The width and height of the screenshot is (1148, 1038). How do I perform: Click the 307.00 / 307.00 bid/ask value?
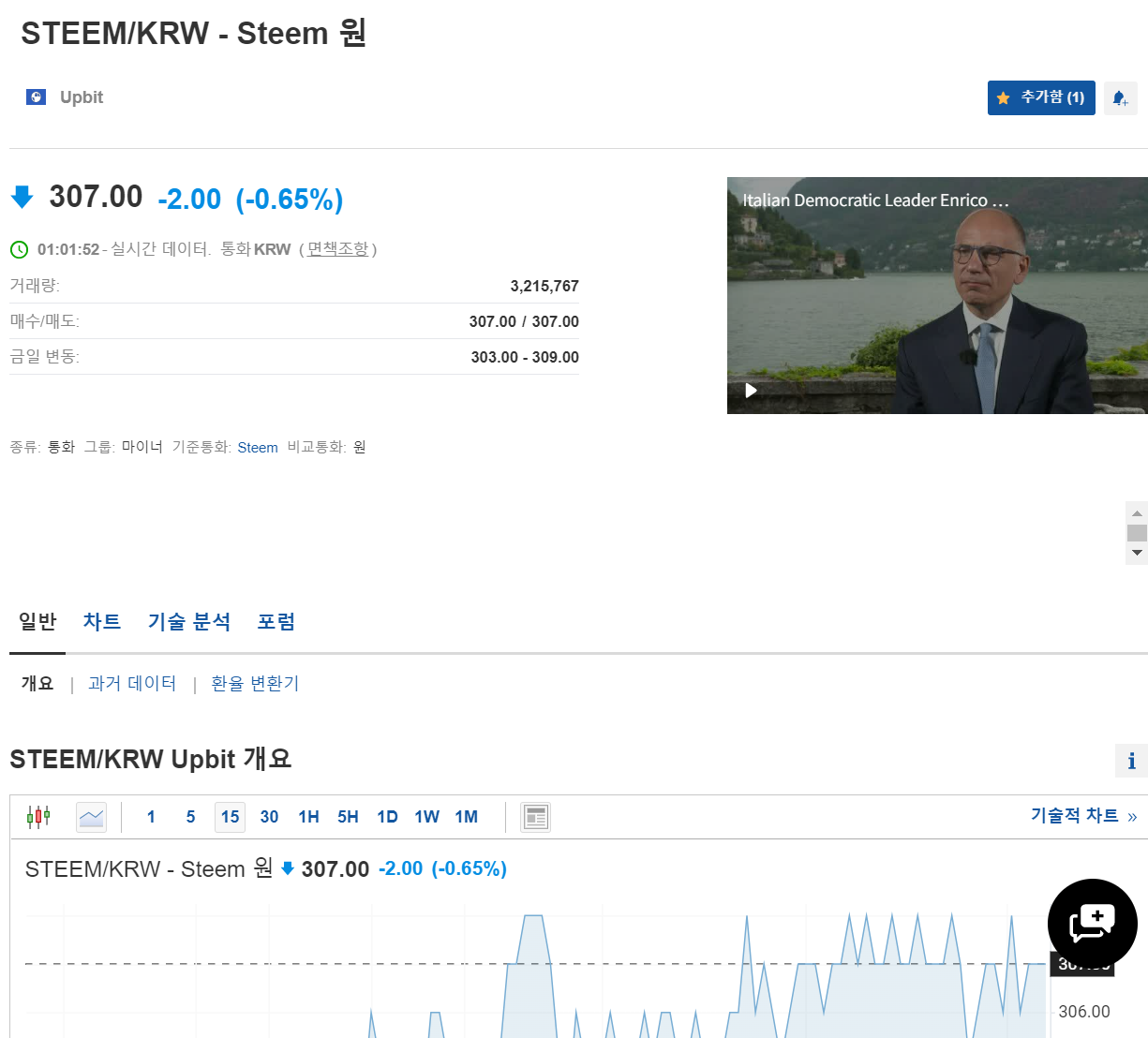tap(524, 321)
